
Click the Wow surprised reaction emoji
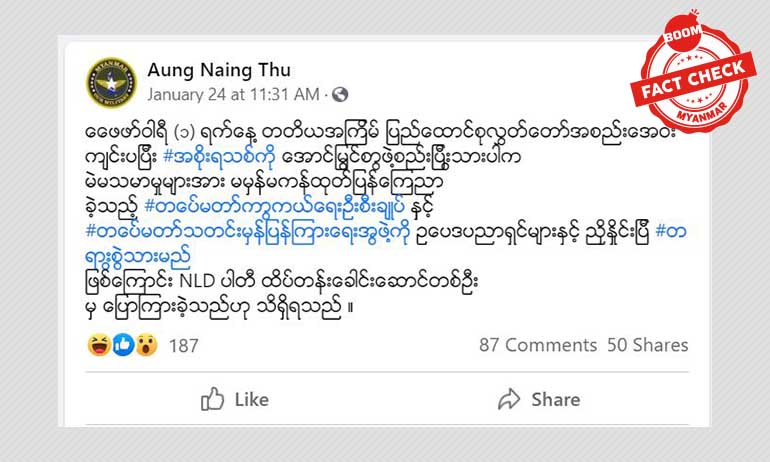coord(146,345)
